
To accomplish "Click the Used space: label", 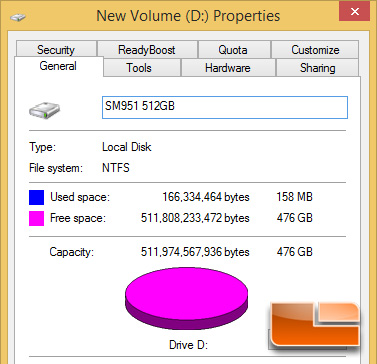I will [80, 197].
